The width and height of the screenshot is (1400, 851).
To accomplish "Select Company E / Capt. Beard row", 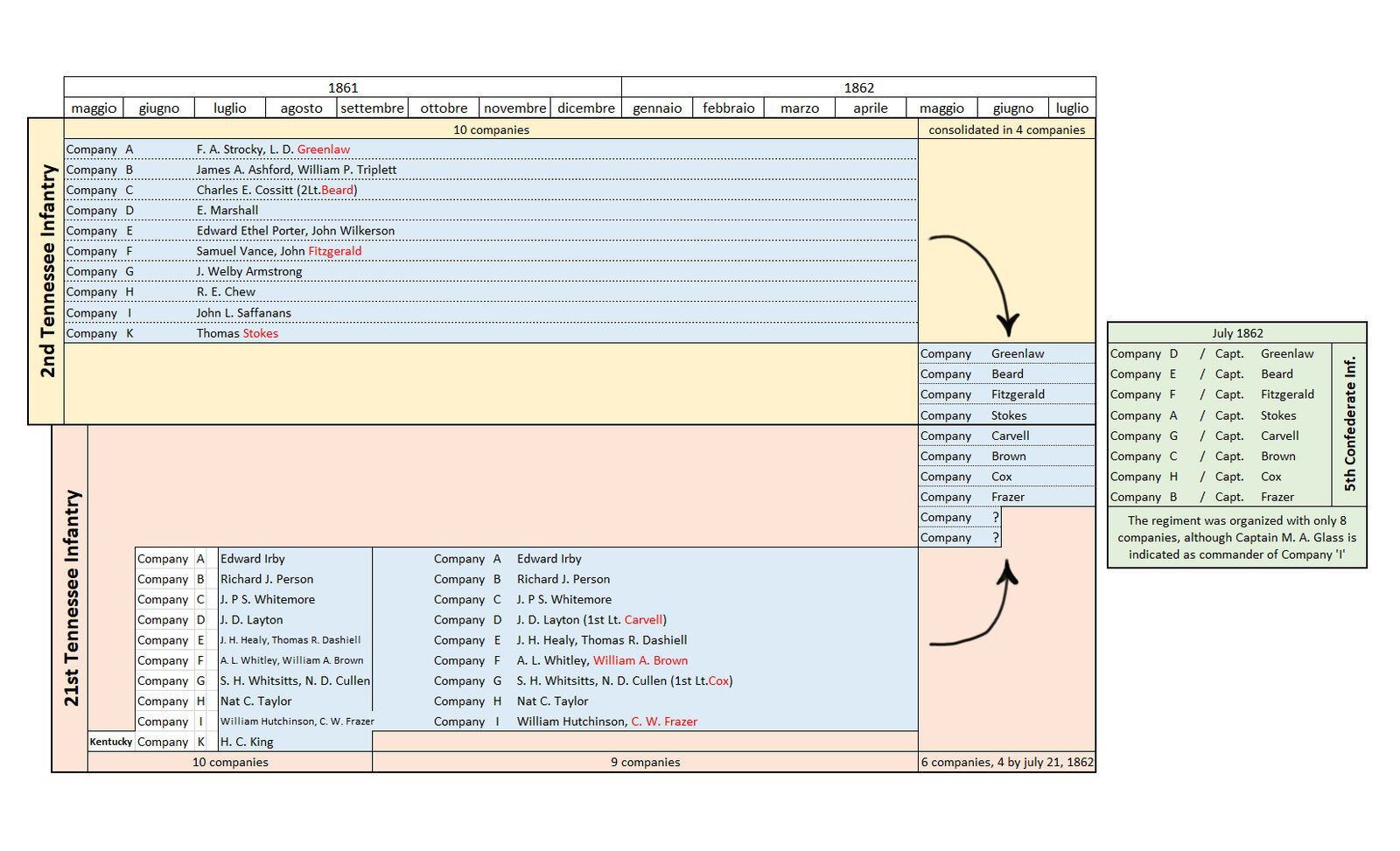I will point(1220,373).
